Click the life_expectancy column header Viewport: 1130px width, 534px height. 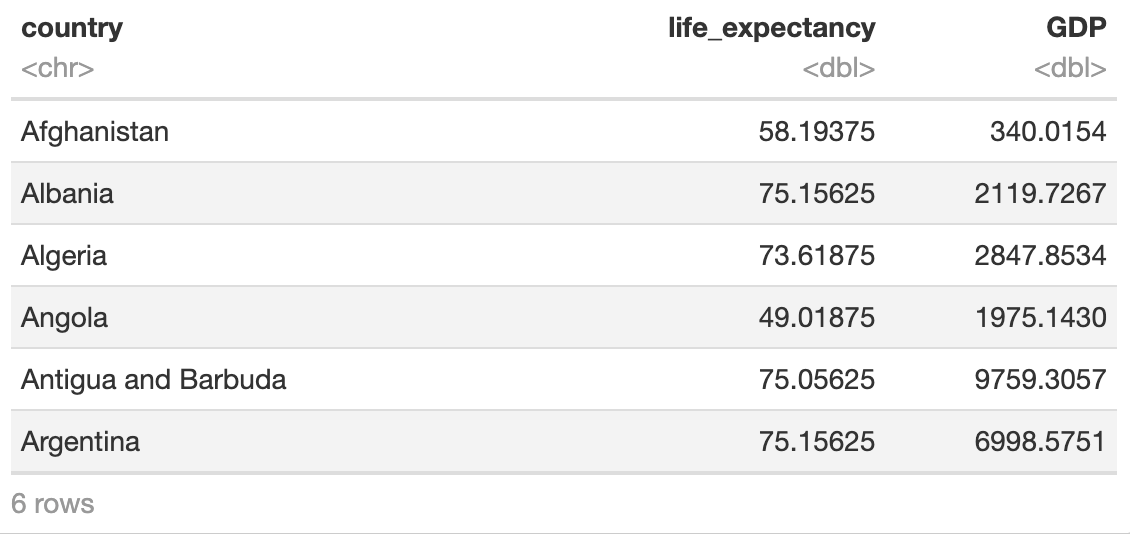click(x=771, y=28)
